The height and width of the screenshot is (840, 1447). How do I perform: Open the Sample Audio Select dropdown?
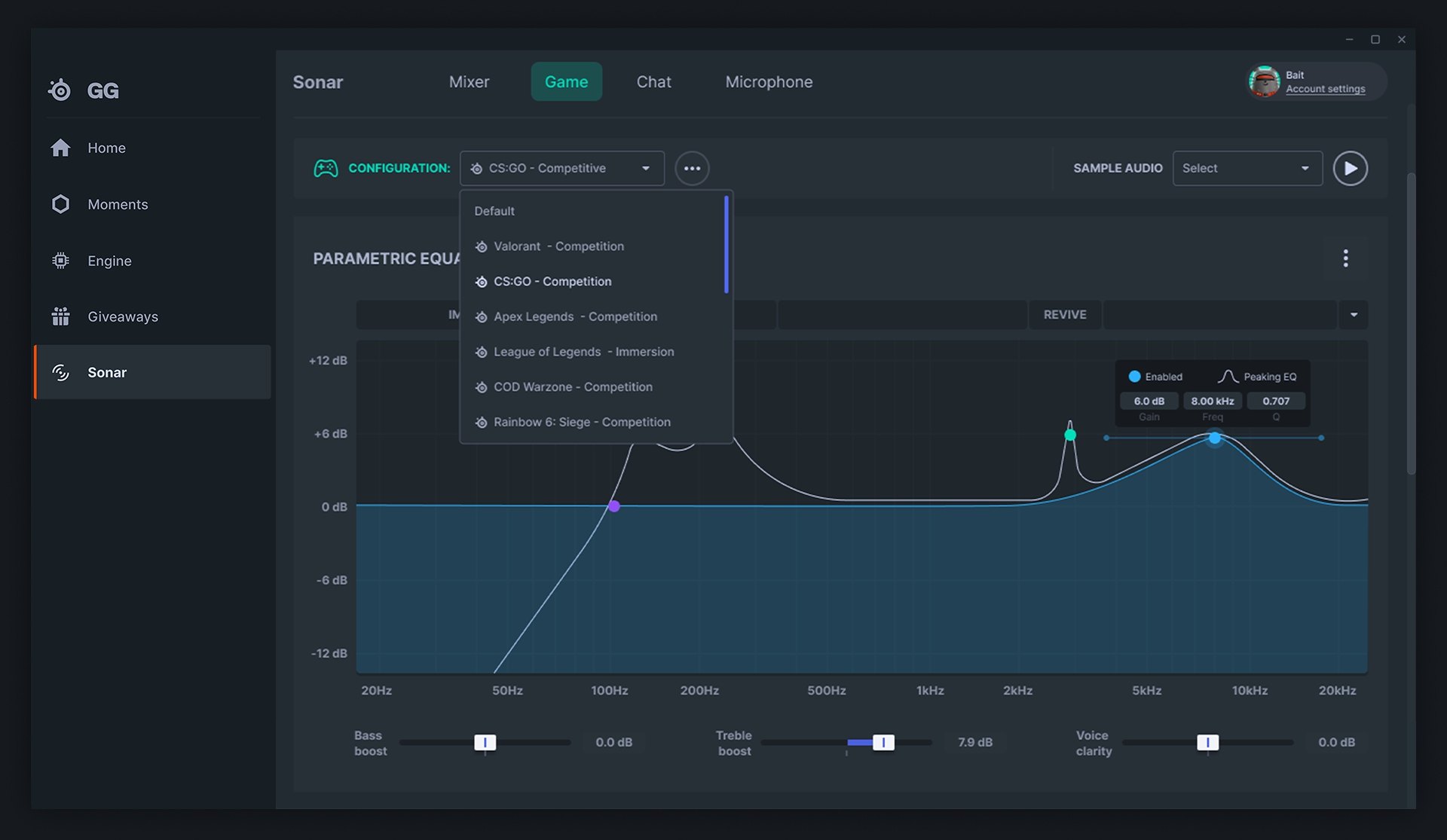coord(1247,168)
